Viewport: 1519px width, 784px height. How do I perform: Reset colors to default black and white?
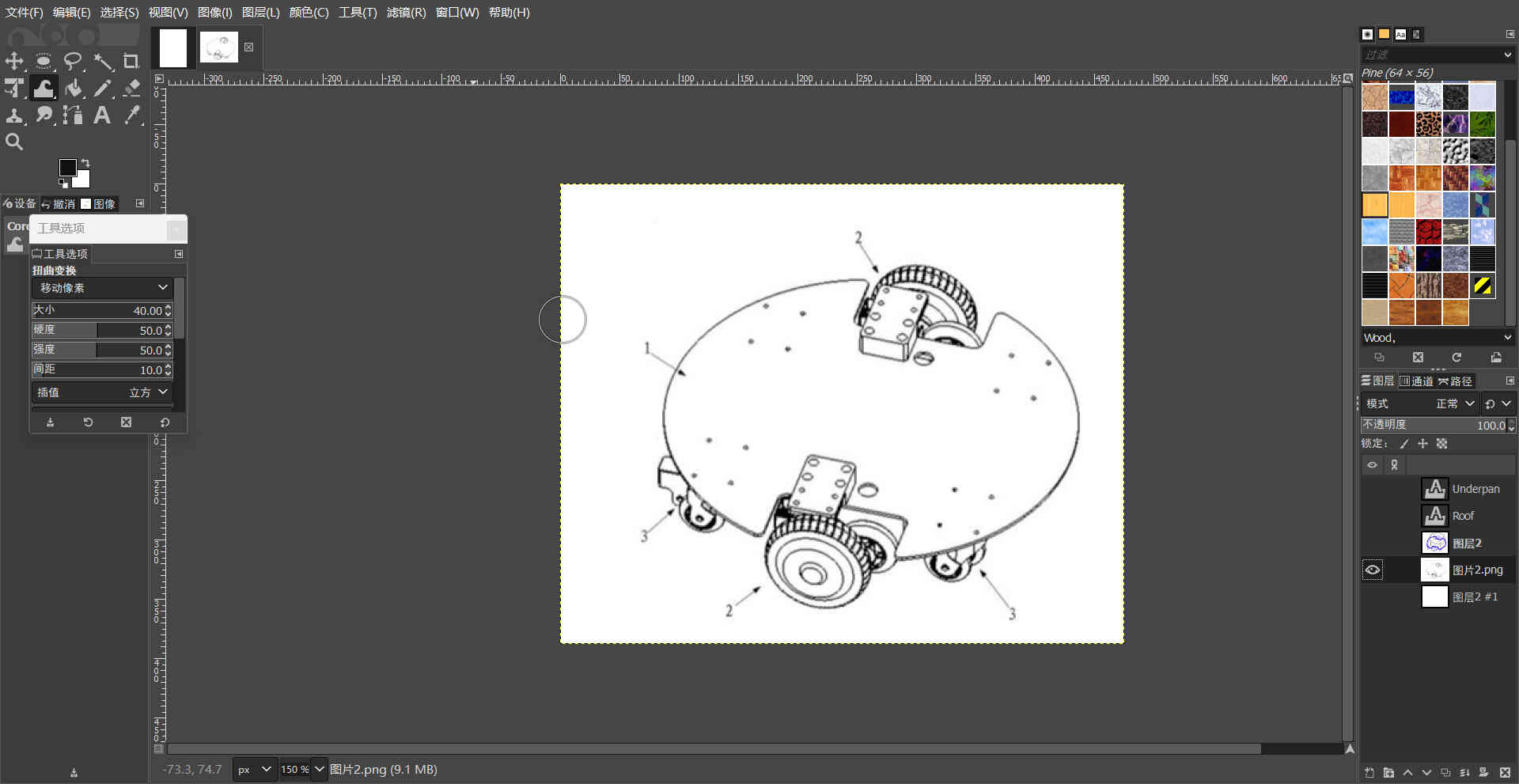[x=63, y=184]
